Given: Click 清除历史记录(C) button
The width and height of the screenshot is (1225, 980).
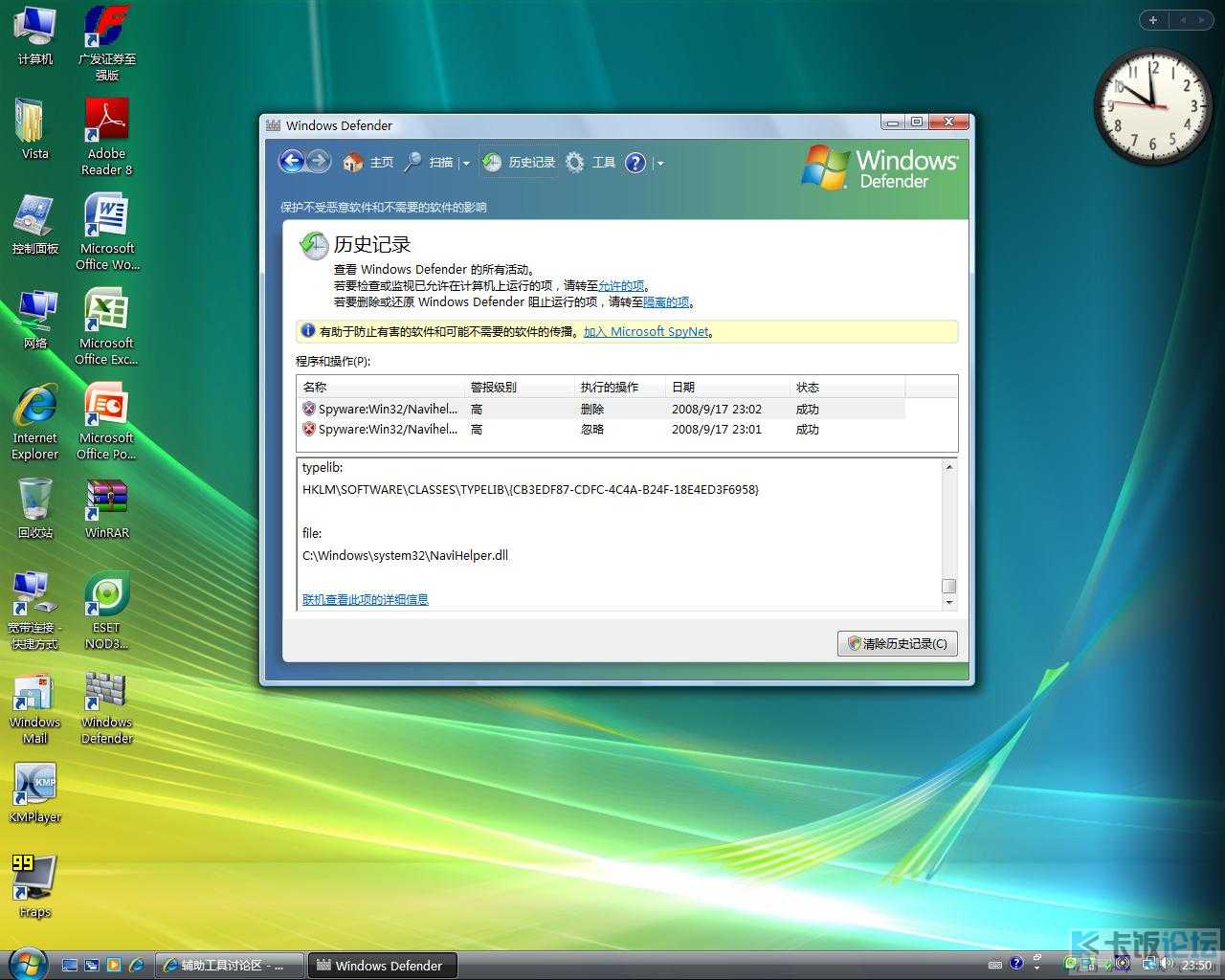Looking at the screenshot, I should point(897,643).
